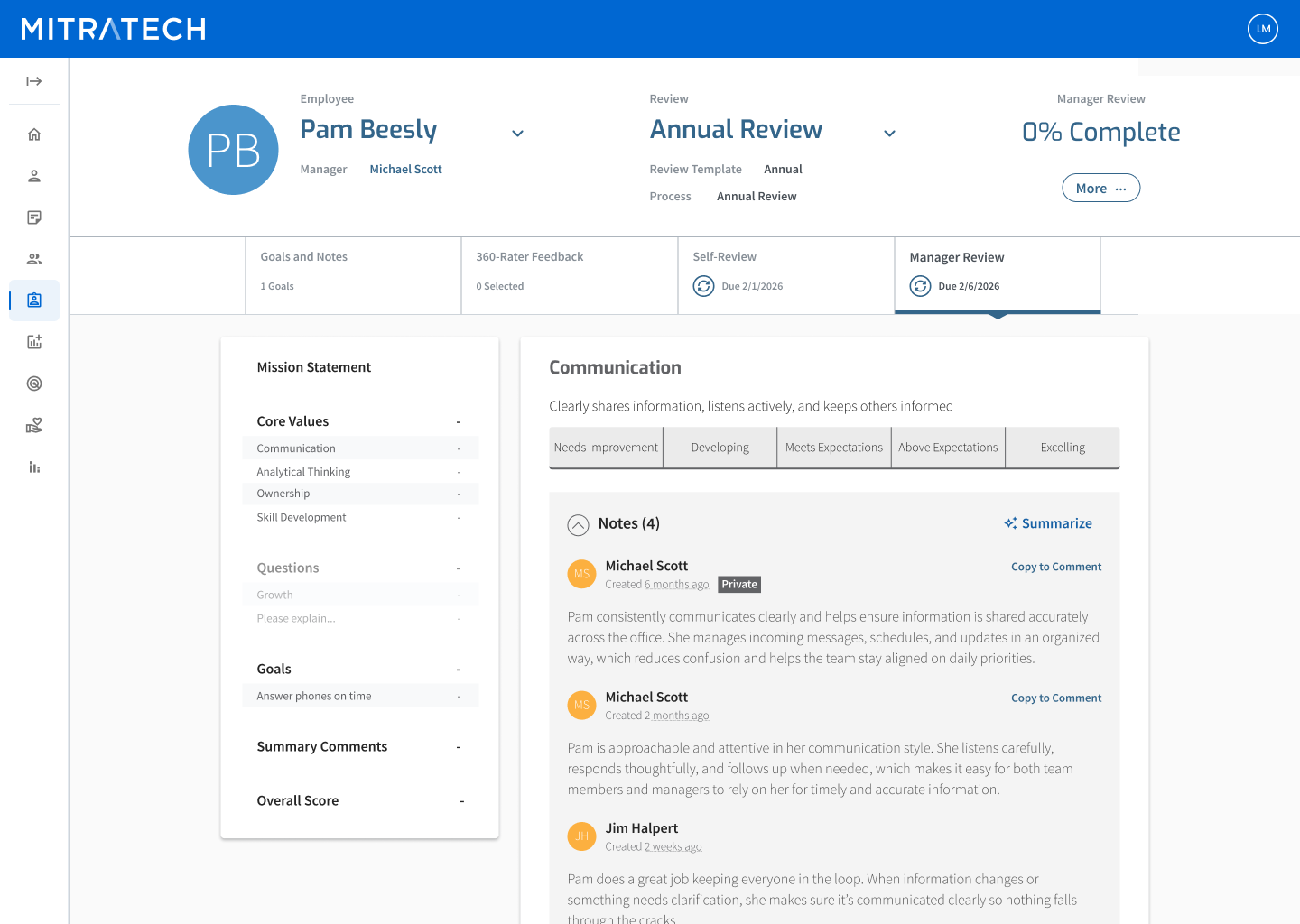The image size is (1300, 924).
Task: Open the people group sidebar icon
Action: click(x=34, y=259)
